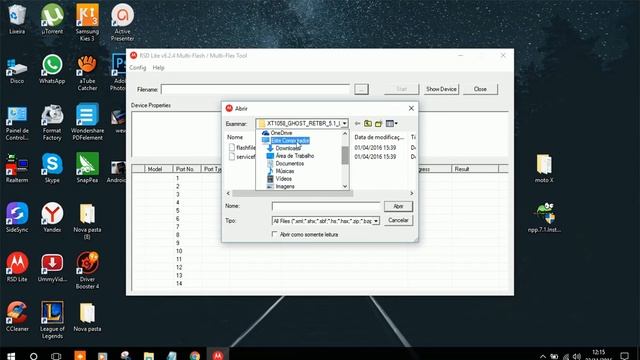
Task: Open the Windows Start menu
Action: click(x=11, y=356)
